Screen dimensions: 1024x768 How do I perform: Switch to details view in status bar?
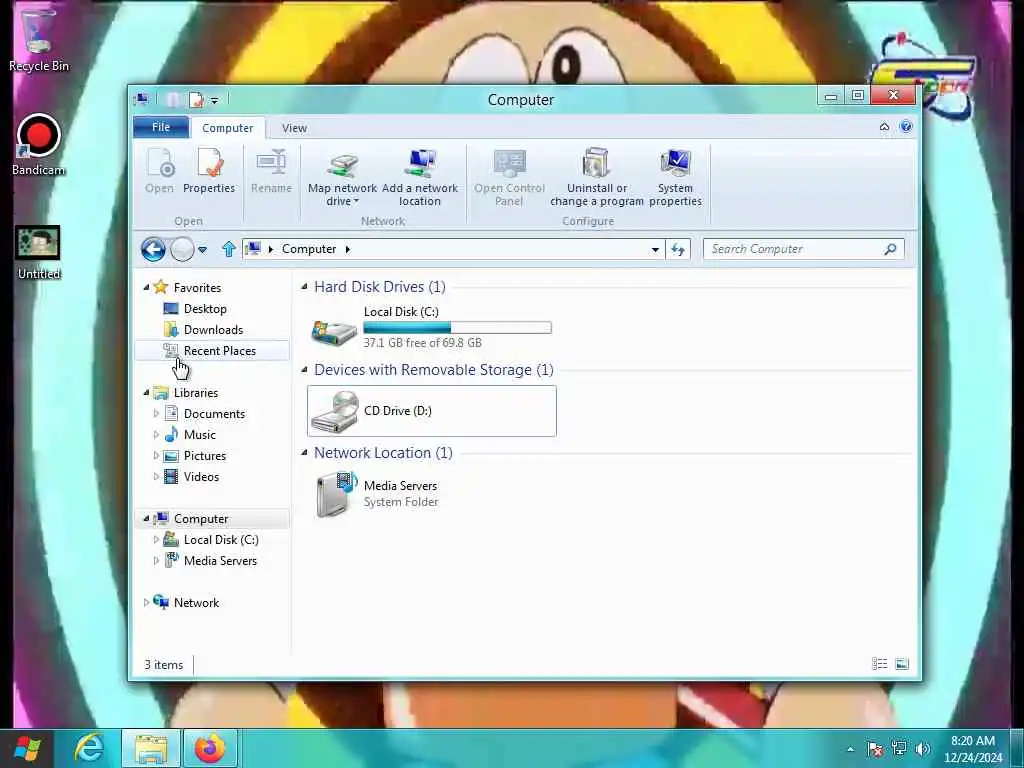point(880,664)
